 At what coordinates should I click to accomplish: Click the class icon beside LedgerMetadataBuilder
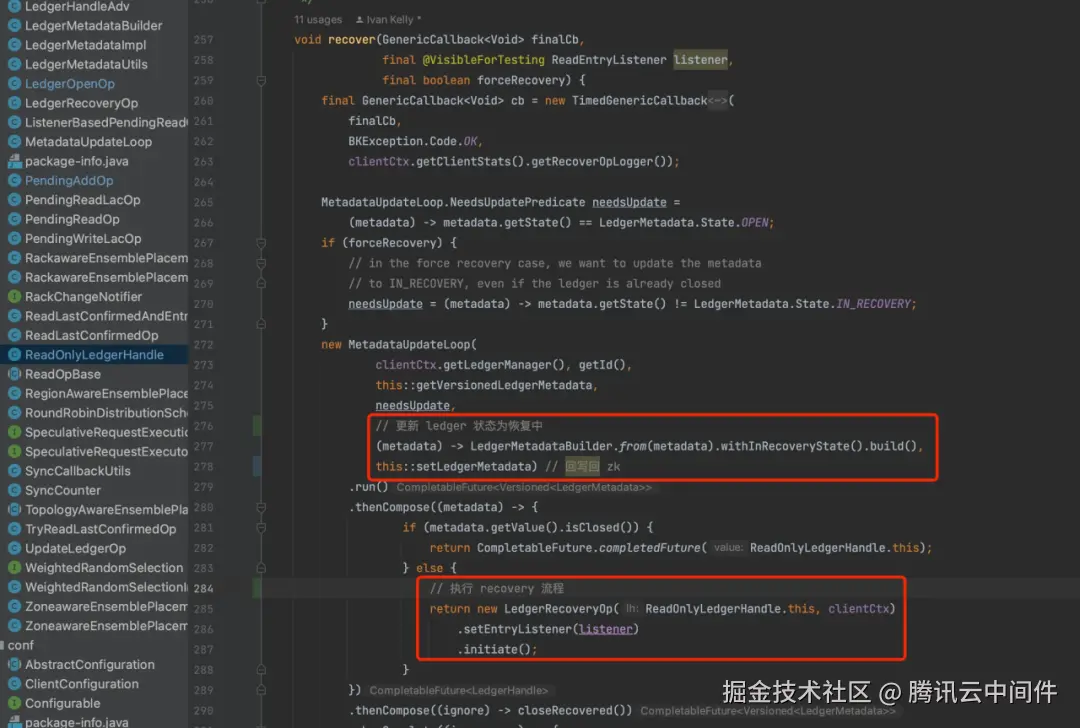tap(14, 25)
